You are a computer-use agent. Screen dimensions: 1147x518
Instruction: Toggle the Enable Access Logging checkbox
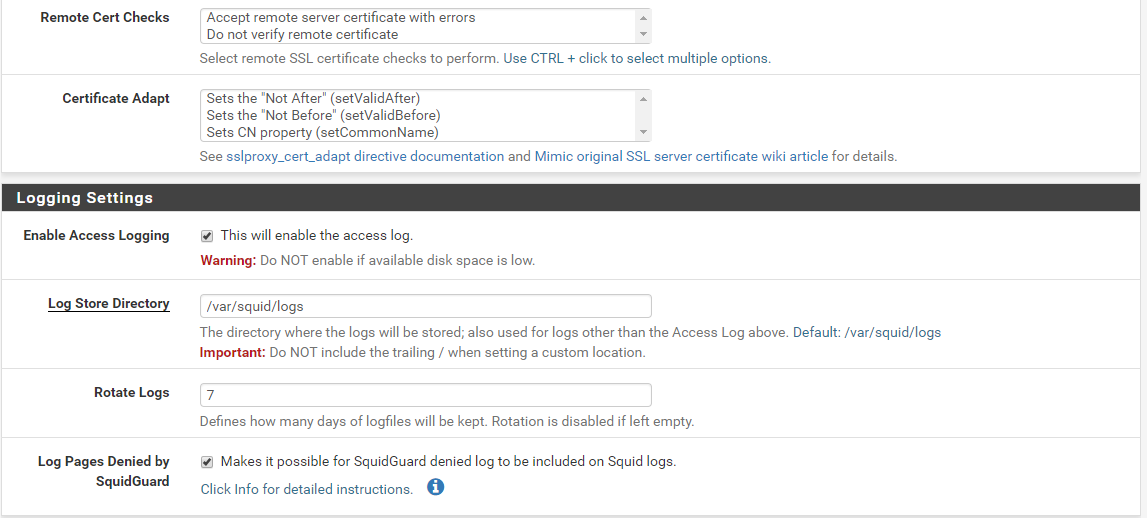click(207, 236)
